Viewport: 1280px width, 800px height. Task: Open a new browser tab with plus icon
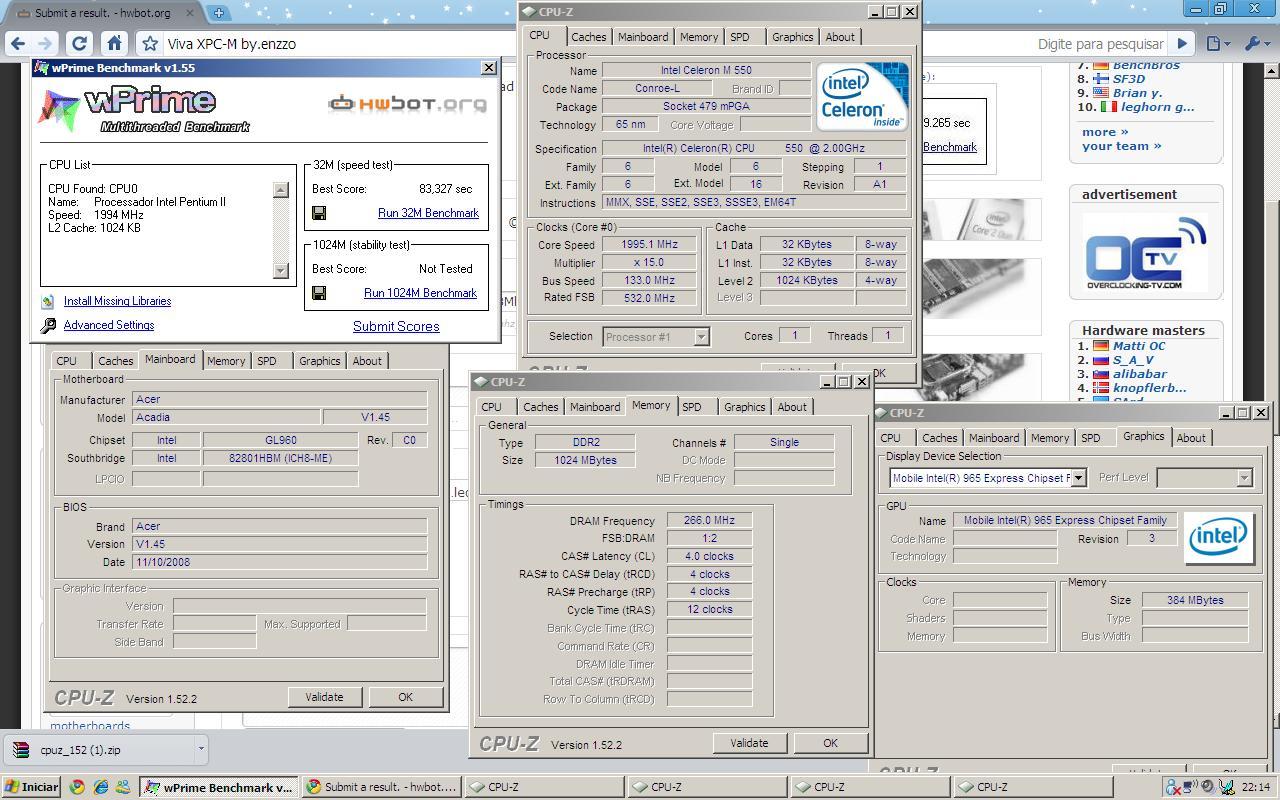pos(218,13)
